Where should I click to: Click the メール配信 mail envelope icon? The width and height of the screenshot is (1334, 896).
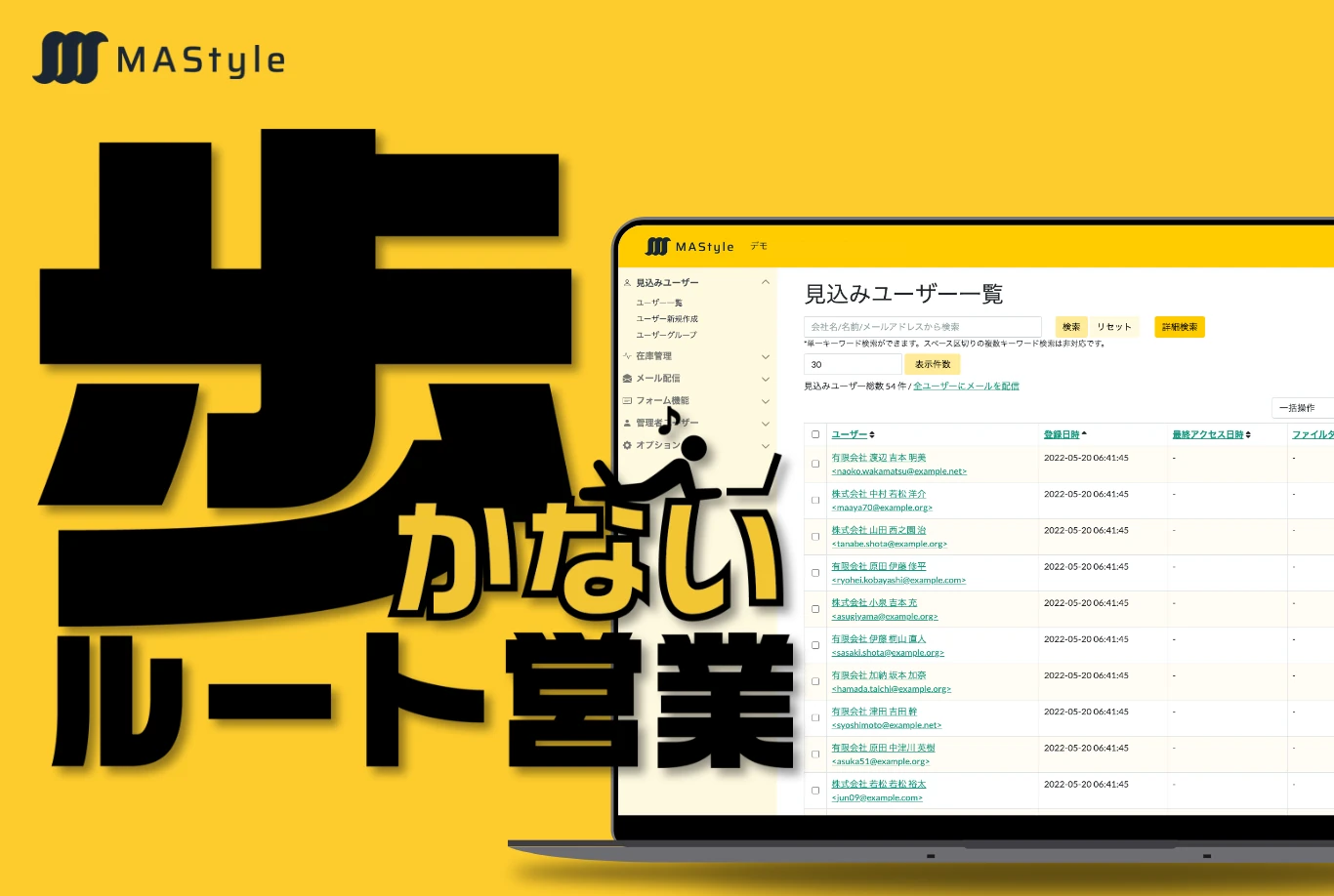626,379
